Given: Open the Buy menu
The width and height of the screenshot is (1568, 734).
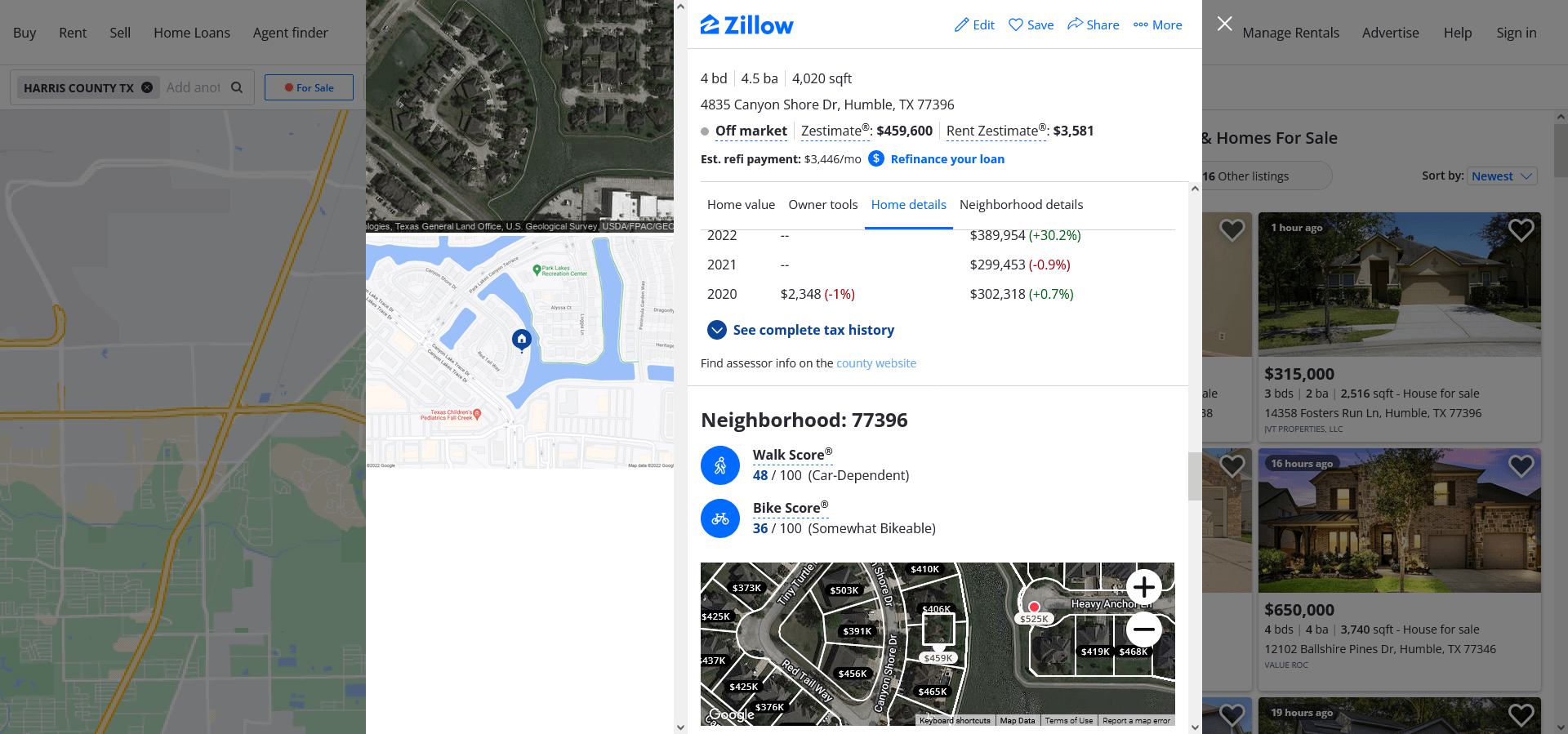Looking at the screenshot, I should [24, 33].
